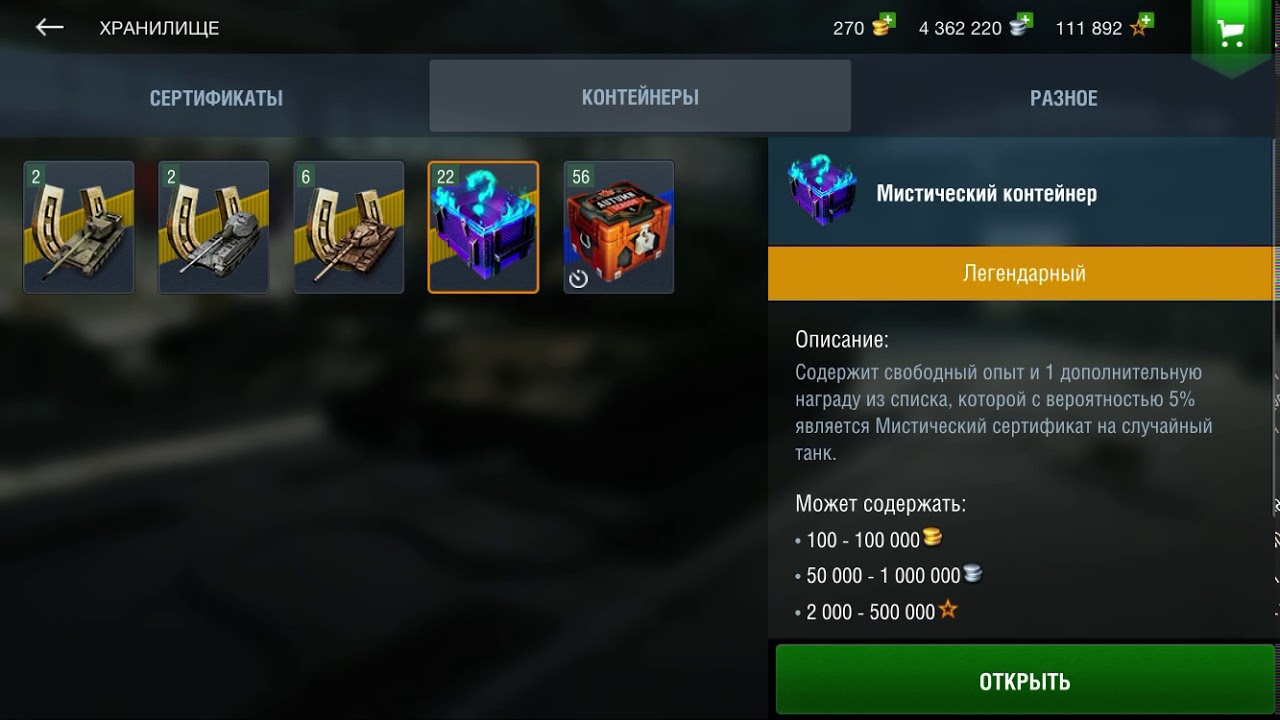Select the certificate container with brown tank, count 6
The image size is (1280, 720).
coord(348,227)
